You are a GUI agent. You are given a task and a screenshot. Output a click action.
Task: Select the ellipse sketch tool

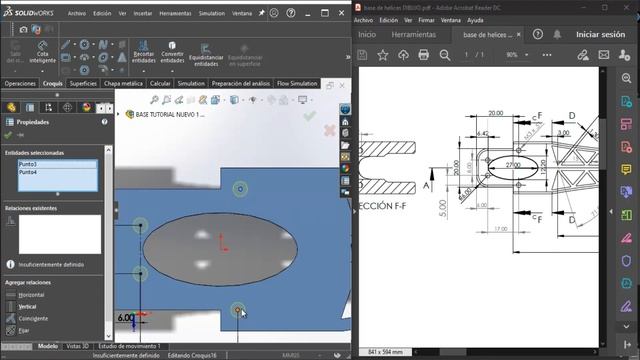(x=103, y=58)
